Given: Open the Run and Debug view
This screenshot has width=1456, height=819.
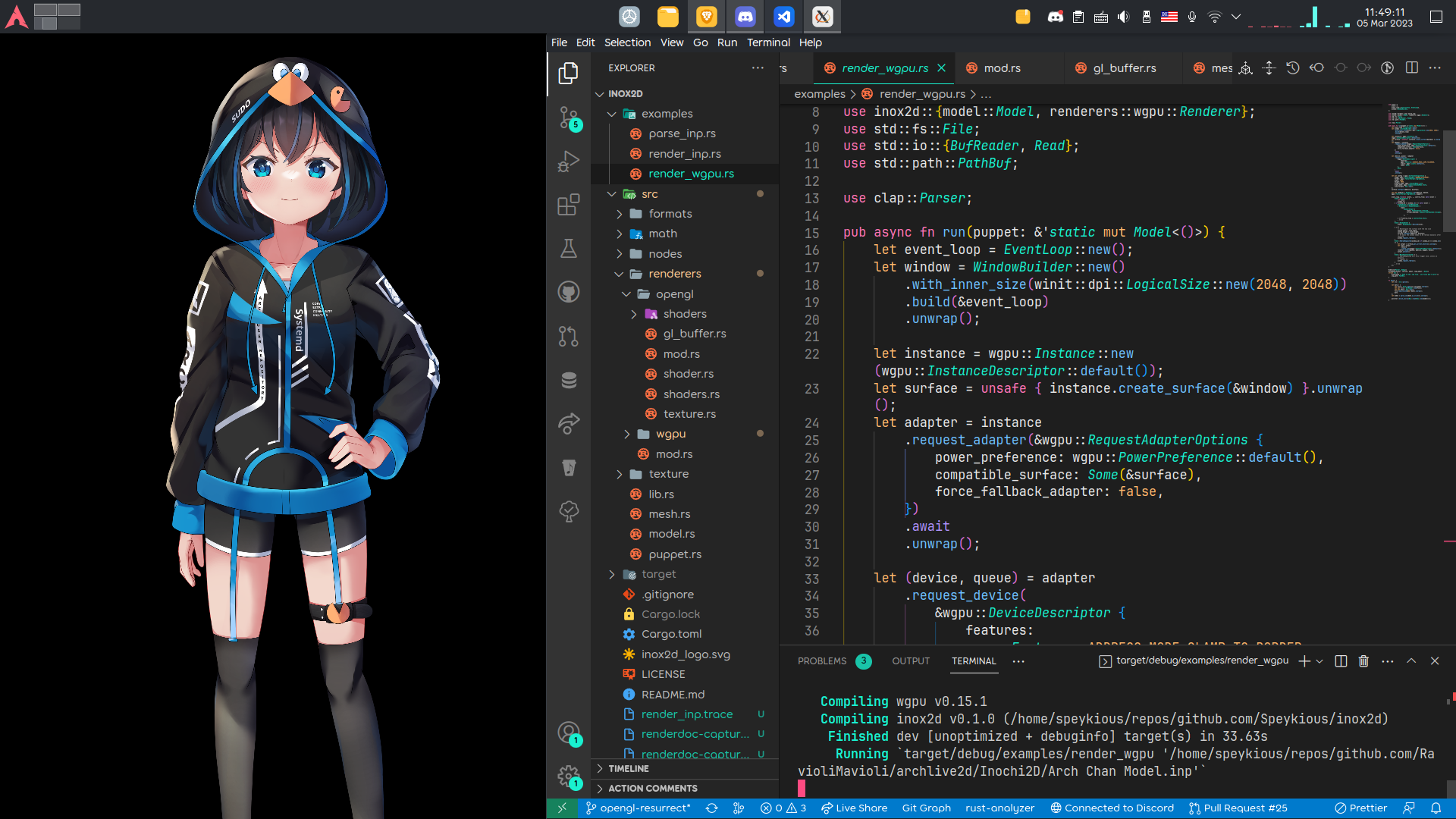Looking at the screenshot, I should click(568, 161).
